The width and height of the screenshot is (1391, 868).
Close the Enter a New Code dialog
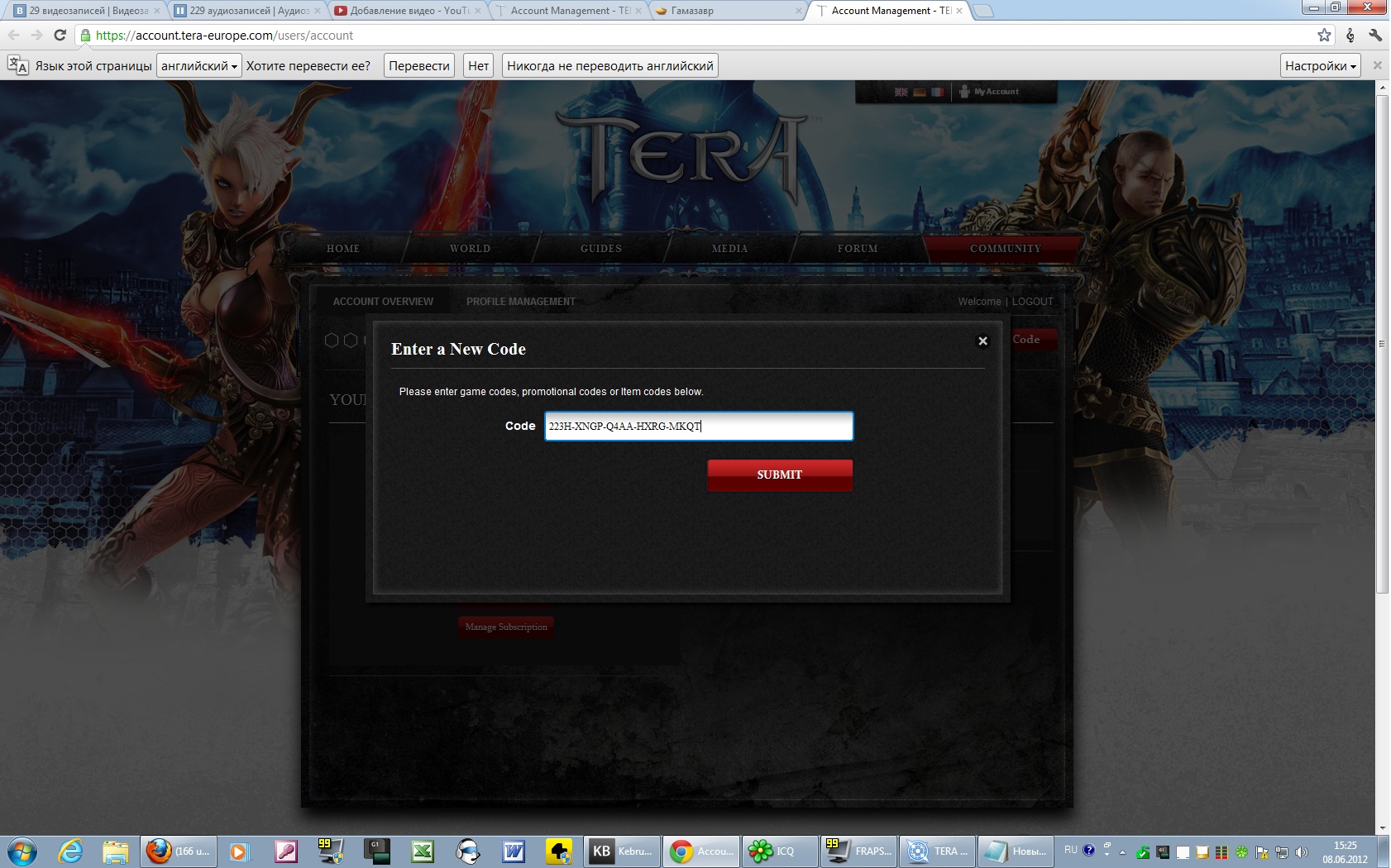(982, 341)
